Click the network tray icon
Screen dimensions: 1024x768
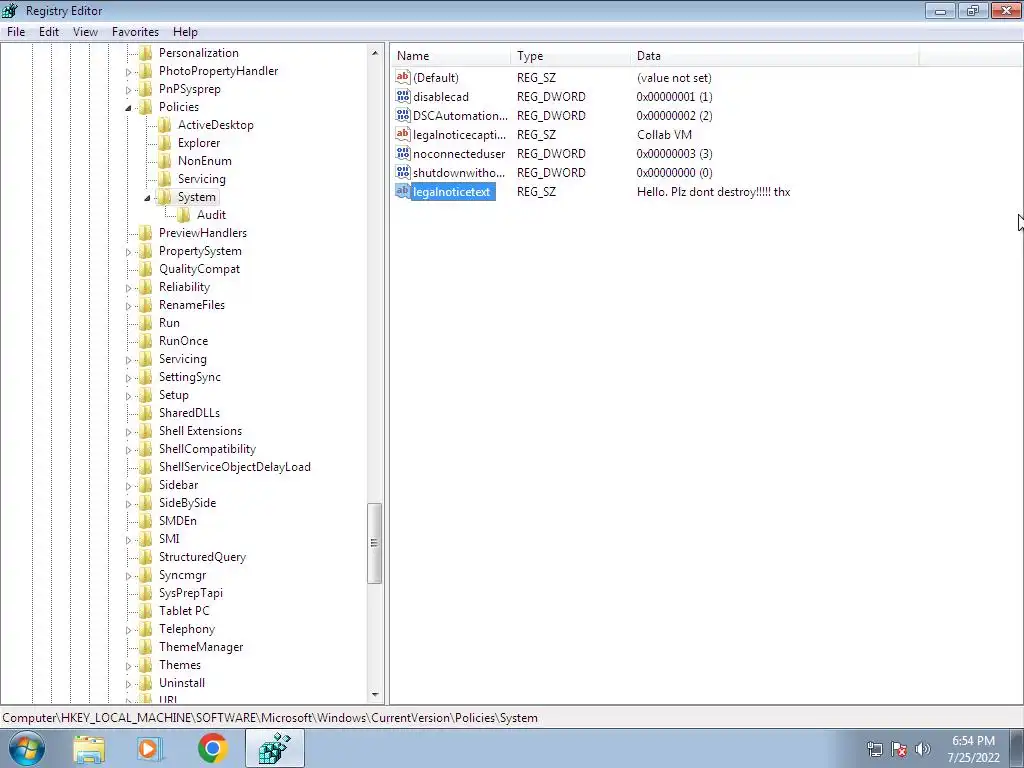pyautogui.click(x=874, y=749)
